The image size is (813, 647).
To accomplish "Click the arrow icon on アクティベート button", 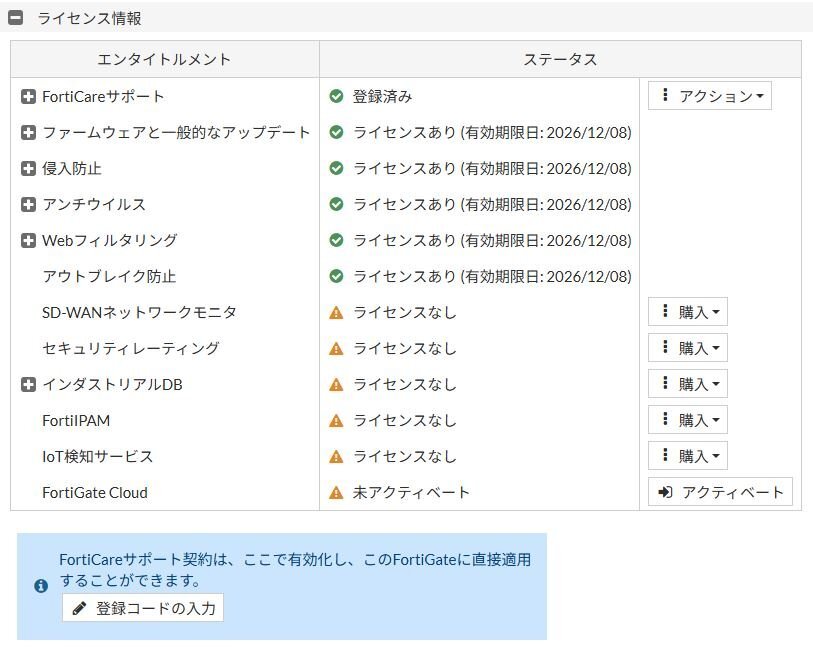I will coord(664,492).
